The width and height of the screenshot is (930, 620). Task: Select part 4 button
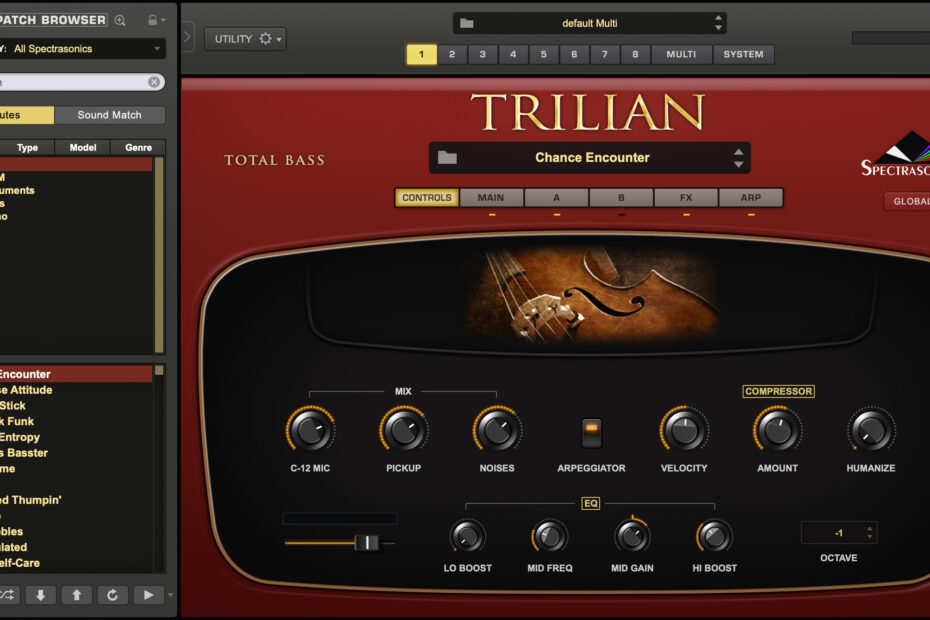(x=513, y=54)
